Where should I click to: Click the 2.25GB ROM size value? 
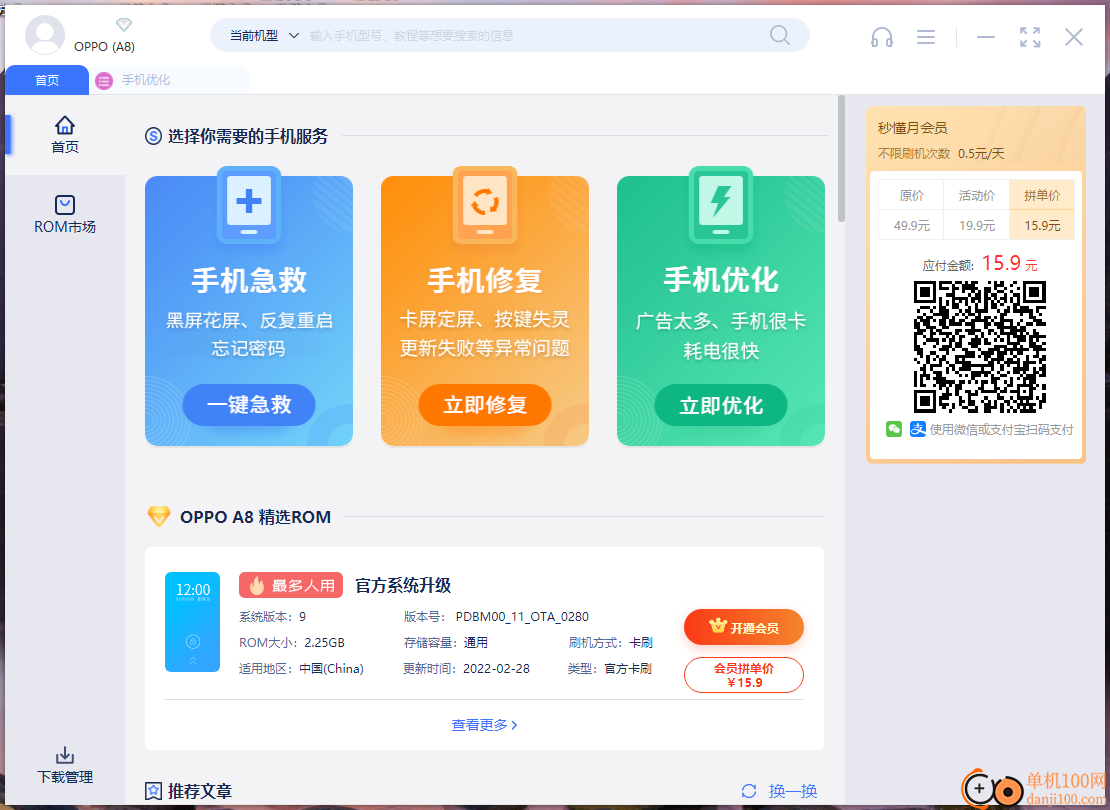(324, 642)
